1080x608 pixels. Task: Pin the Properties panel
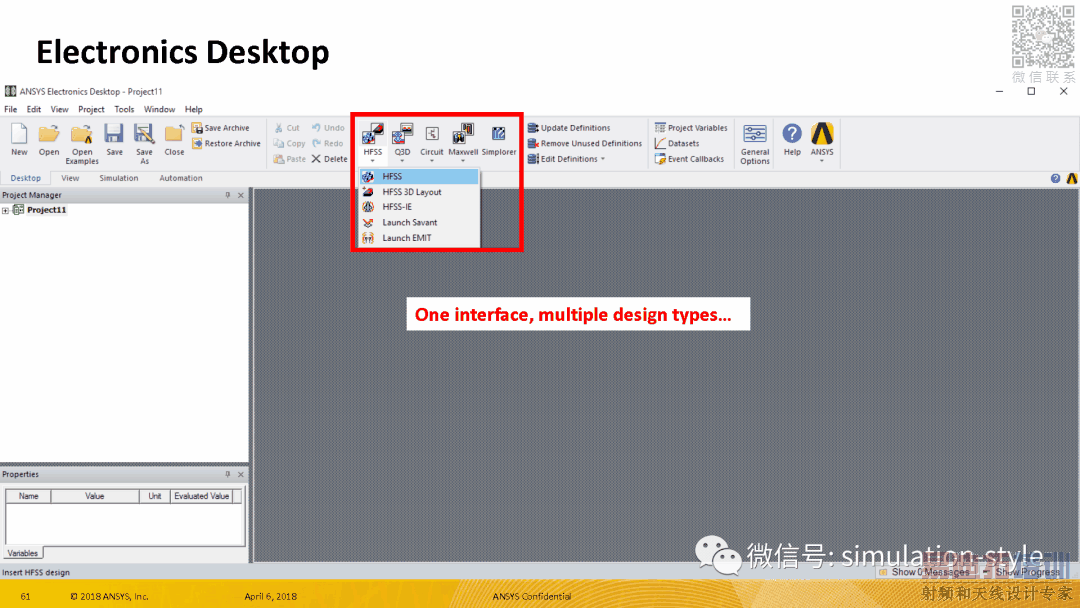click(x=227, y=474)
